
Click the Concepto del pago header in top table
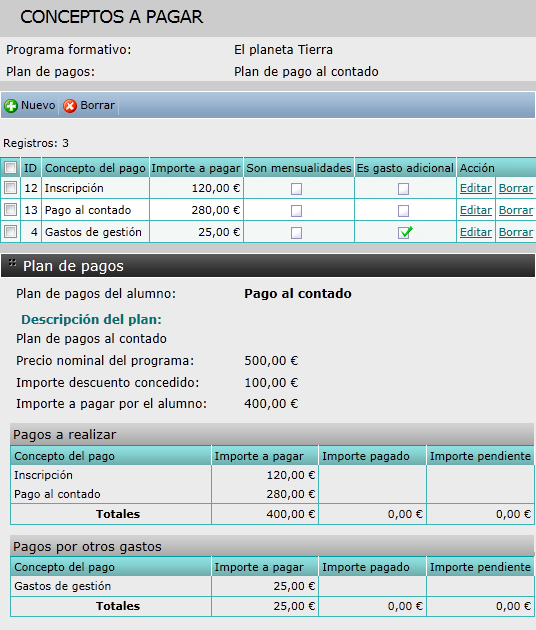(95, 168)
